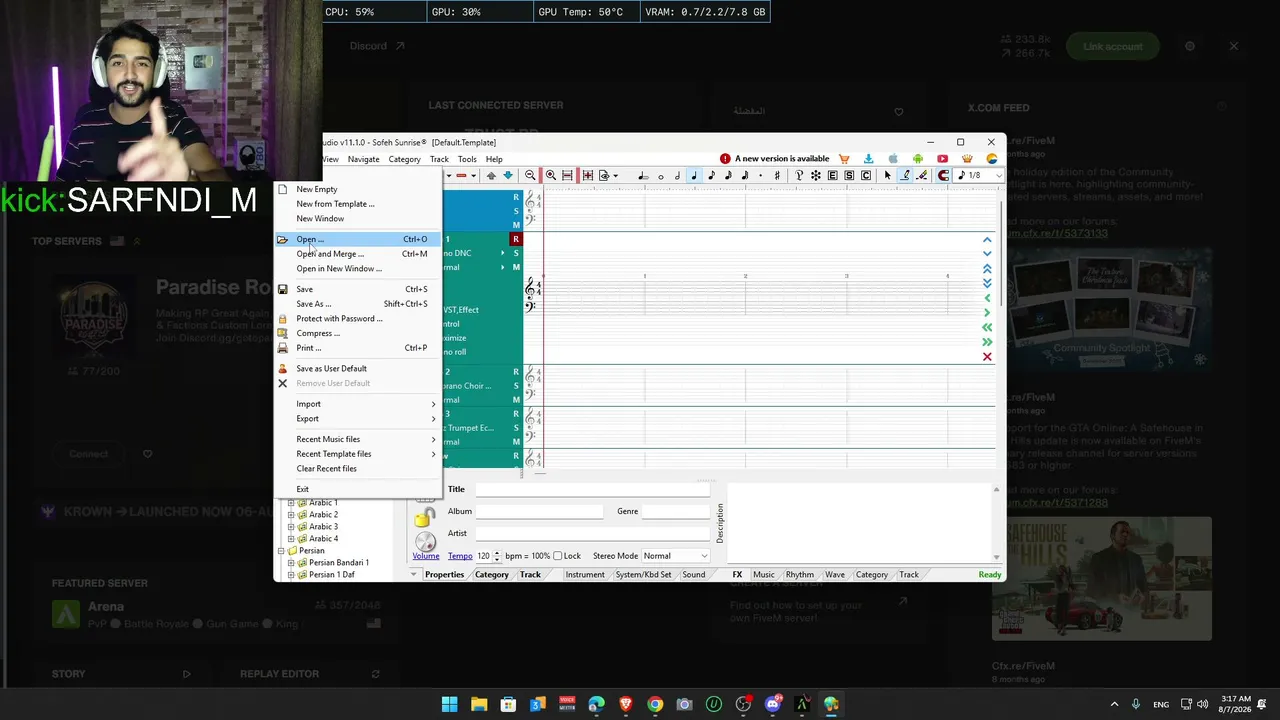Toggle the Lock checkbox near tempo
Image resolution: width=1280 pixels, height=720 pixels.
pyautogui.click(x=558, y=556)
